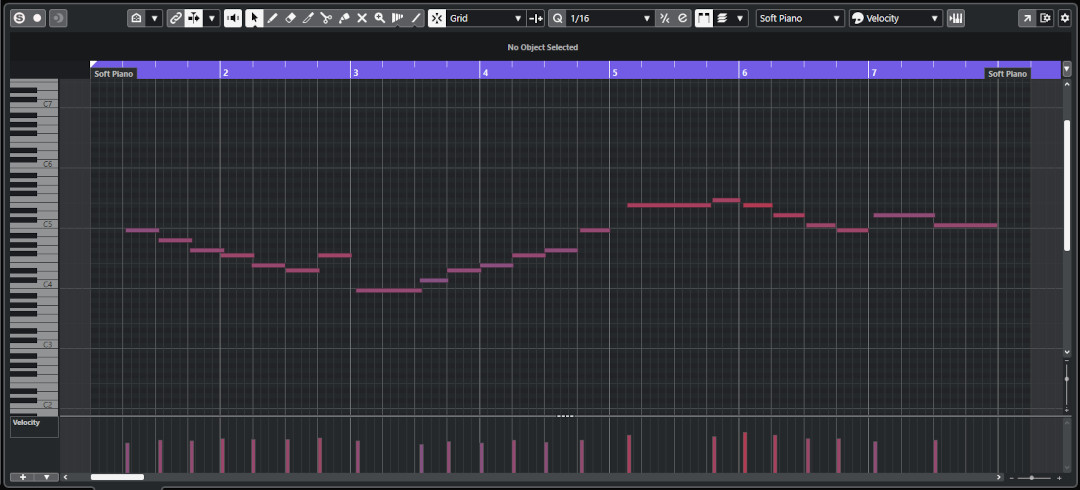
Task: Select the Mute X tool
Action: (x=362, y=19)
